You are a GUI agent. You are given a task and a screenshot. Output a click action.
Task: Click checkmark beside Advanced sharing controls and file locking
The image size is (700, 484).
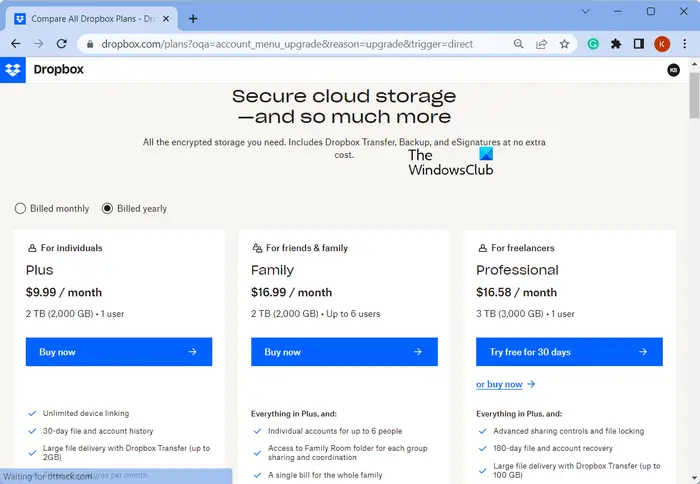point(483,431)
